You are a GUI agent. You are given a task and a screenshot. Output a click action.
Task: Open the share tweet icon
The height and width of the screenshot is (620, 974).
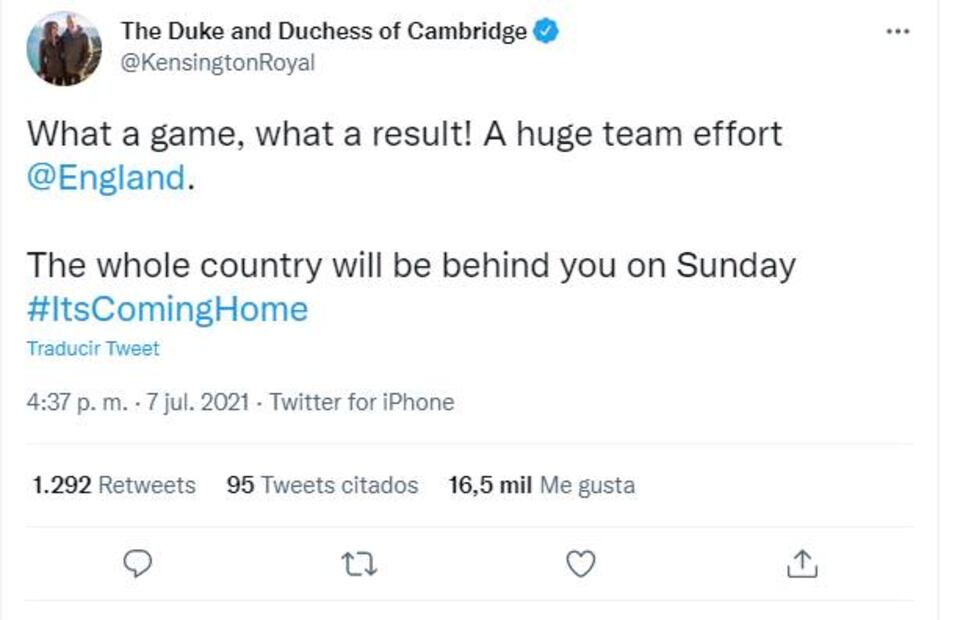(802, 565)
